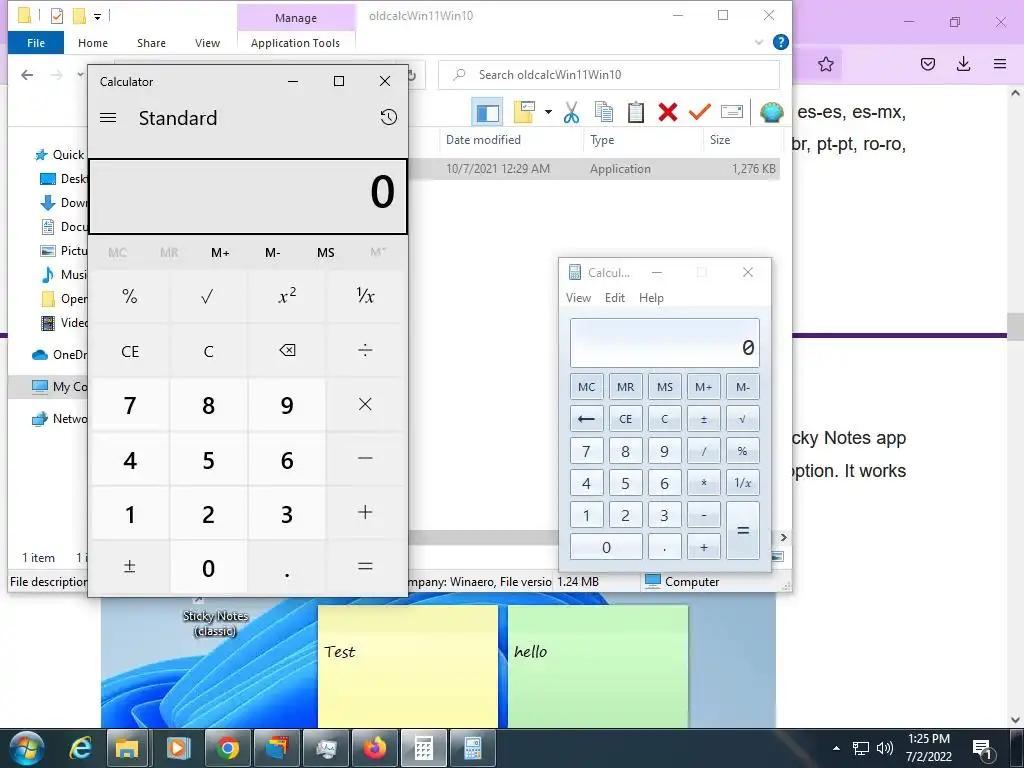This screenshot has width=1024, height=768.
Task: Open the Windows Start orb
Action: [x=27, y=748]
